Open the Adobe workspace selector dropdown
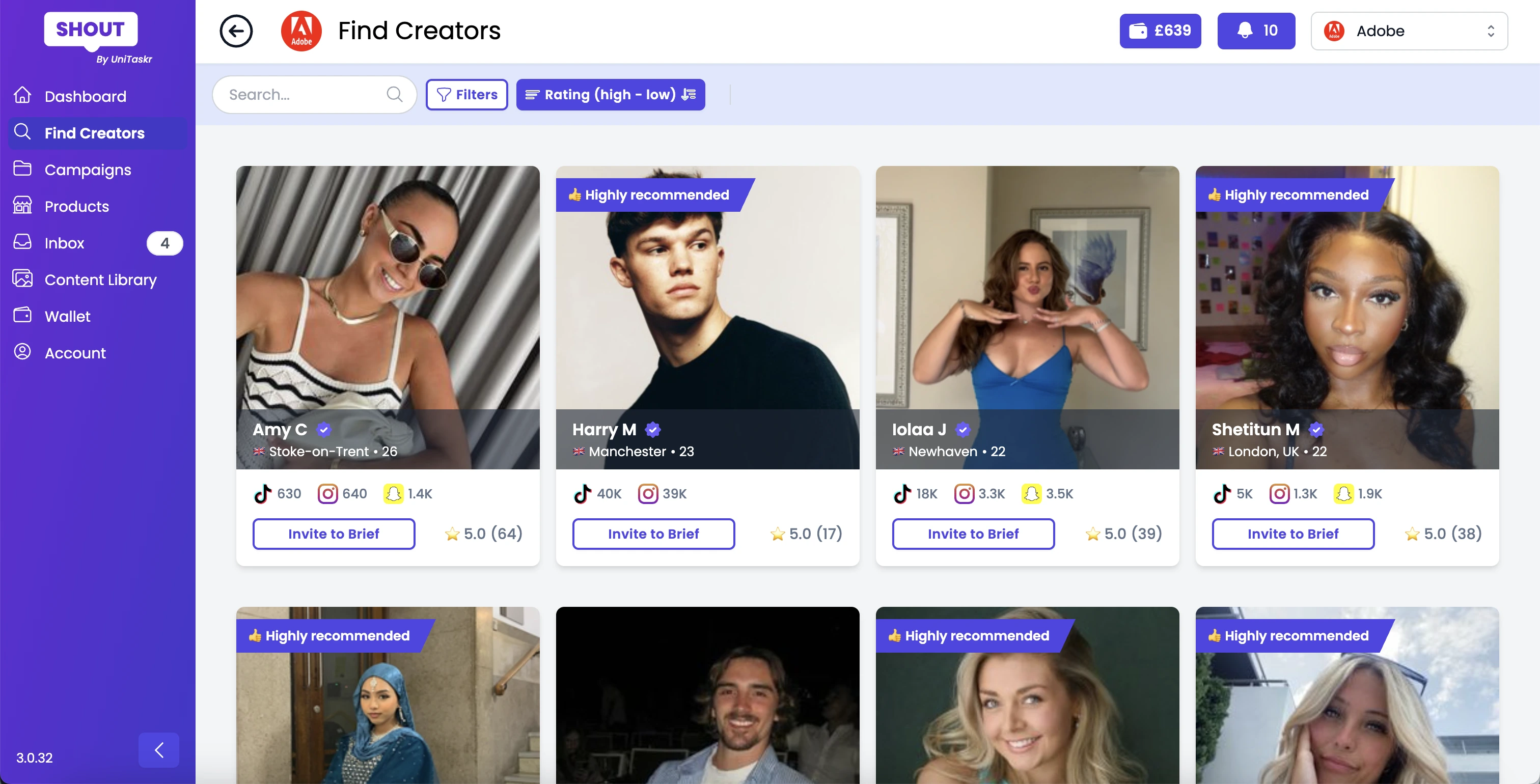Viewport: 1540px width, 784px height. coord(1409,31)
